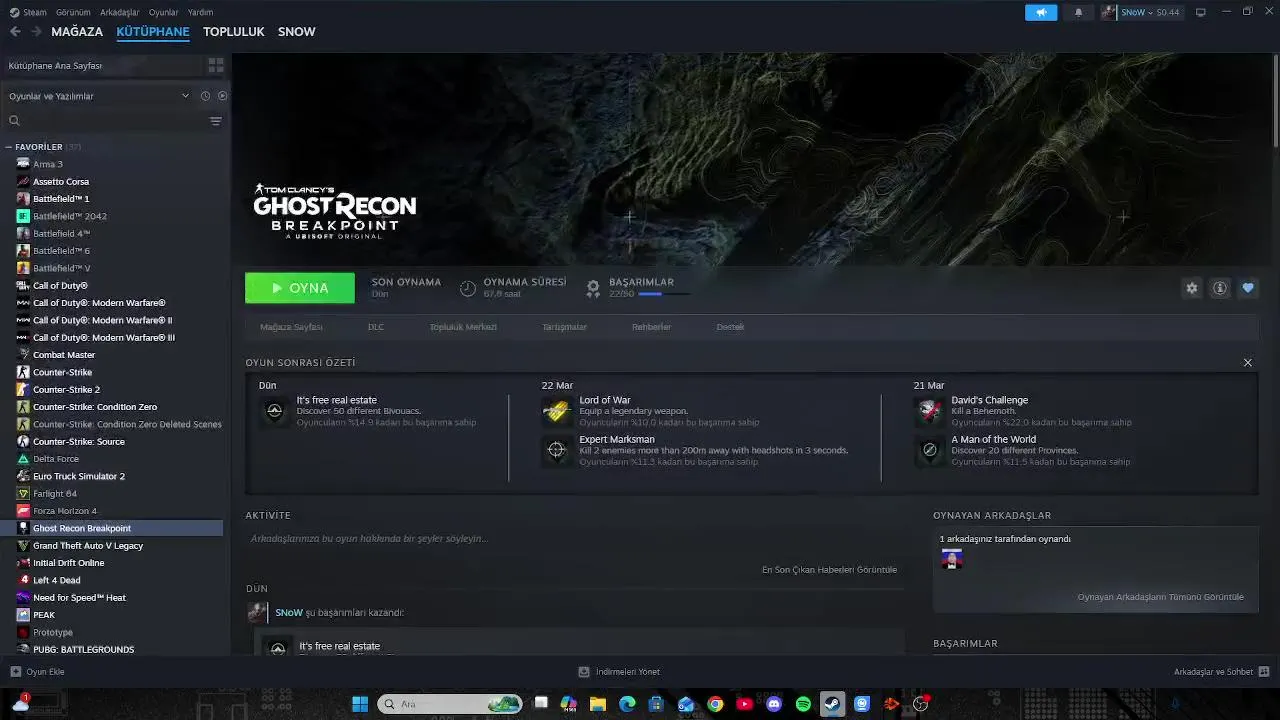The image size is (1280, 720).
Task: Click İndirmeleri Yönet at the bottom
Action: [x=619, y=672]
